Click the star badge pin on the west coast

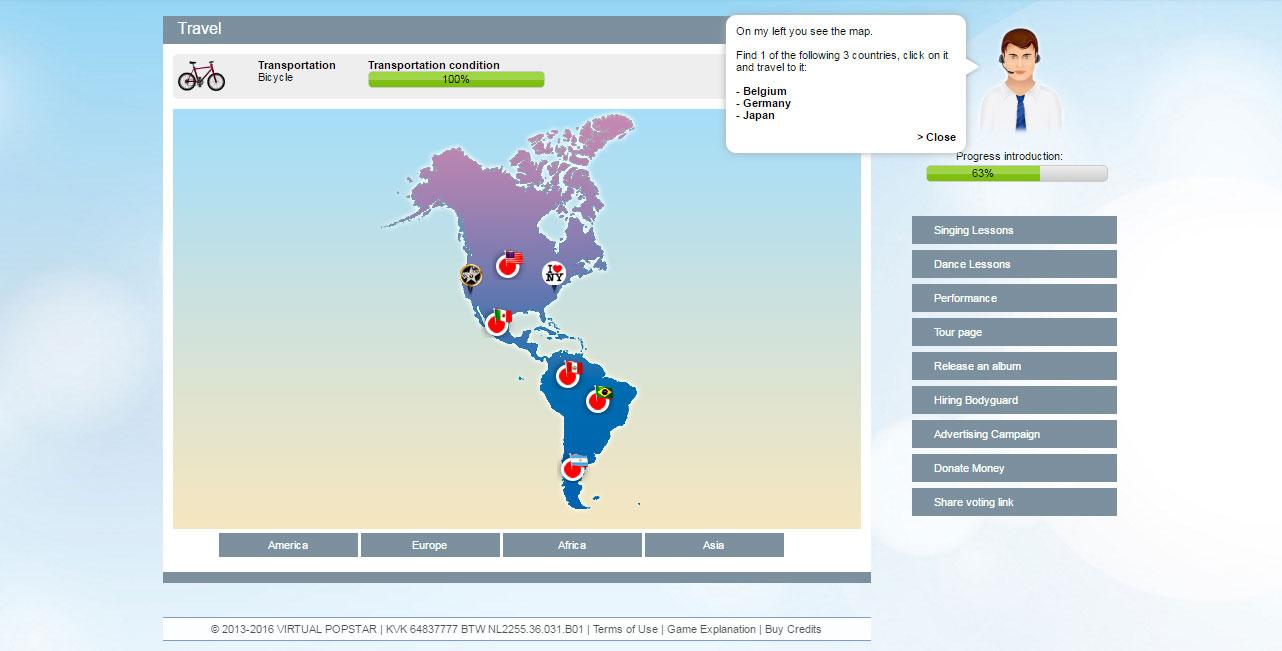pos(471,275)
